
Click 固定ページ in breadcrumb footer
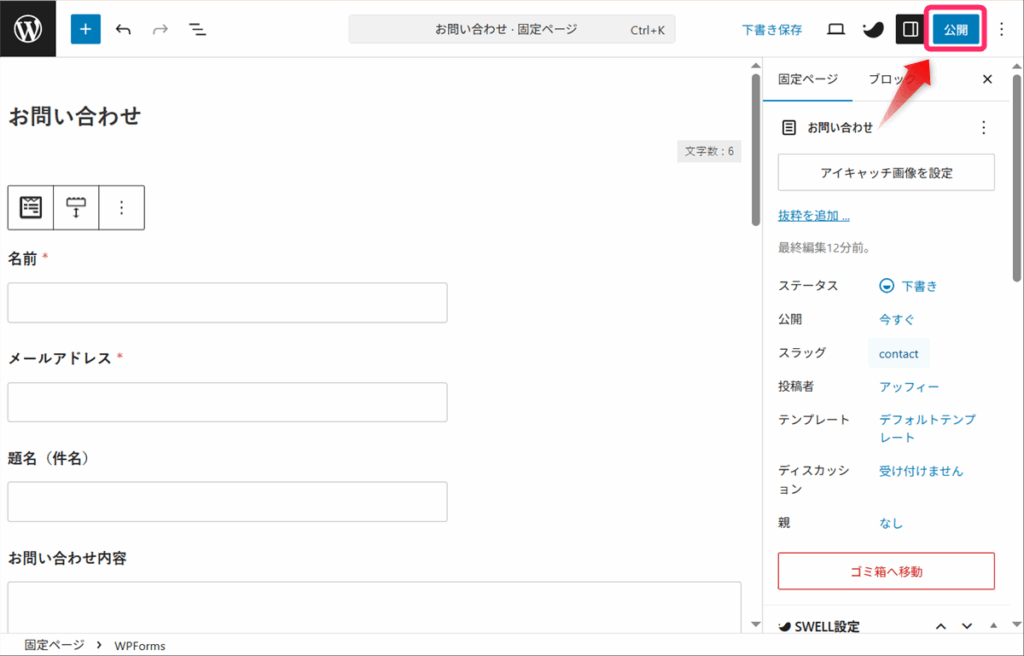point(54,645)
